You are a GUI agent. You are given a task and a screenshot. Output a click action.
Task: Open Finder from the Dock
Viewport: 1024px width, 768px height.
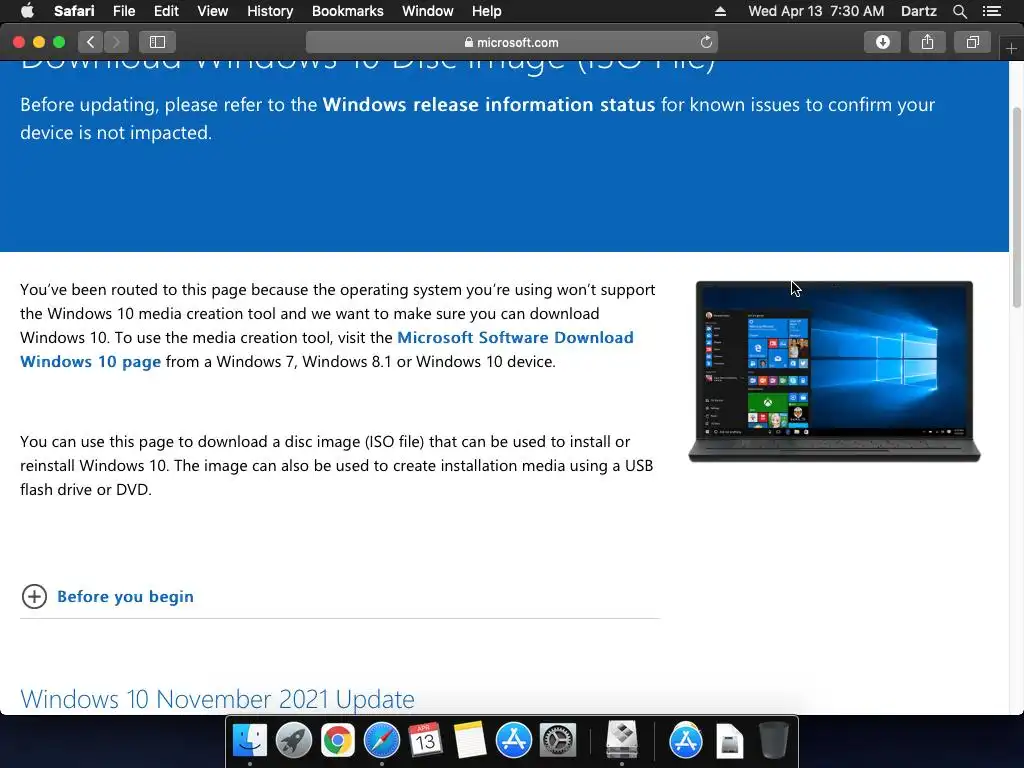pyautogui.click(x=250, y=741)
